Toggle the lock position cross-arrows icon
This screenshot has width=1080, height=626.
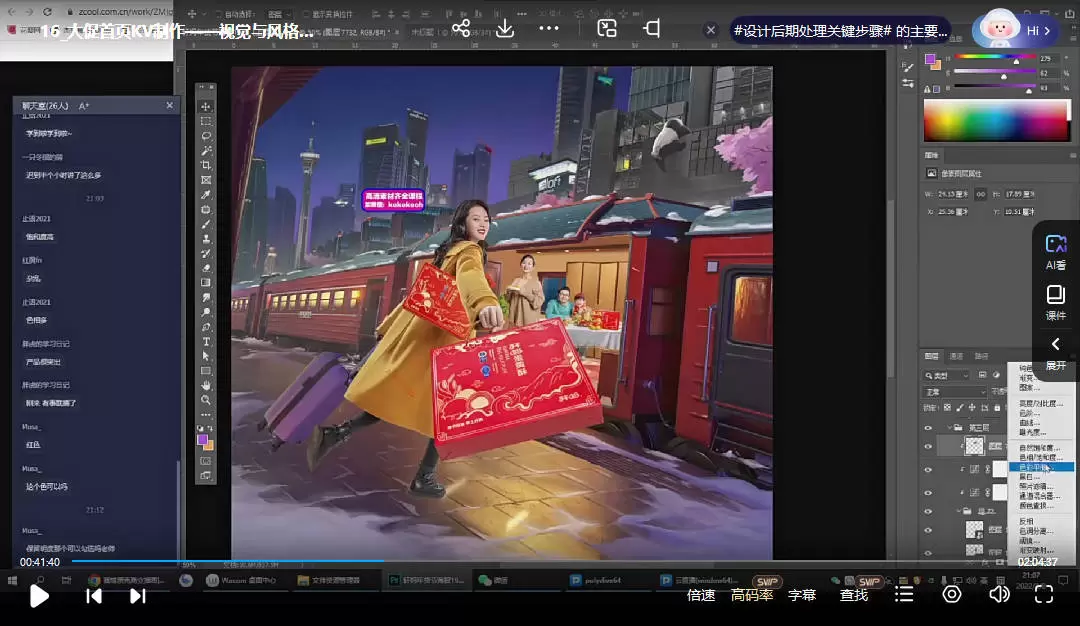click(x=972, y=408)
